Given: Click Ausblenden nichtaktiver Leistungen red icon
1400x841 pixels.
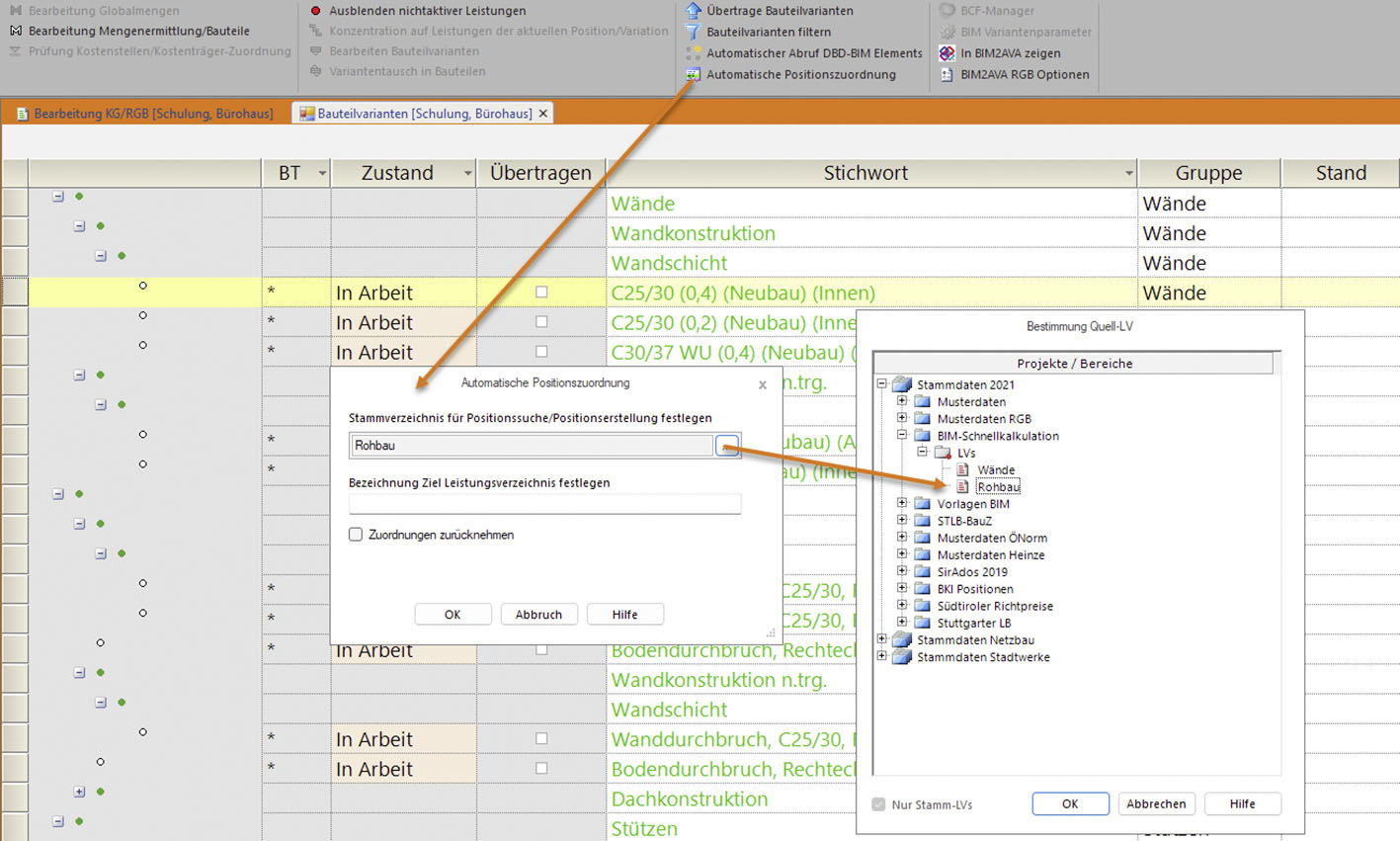Looking at the screenshot, I should tap(315, 11).
